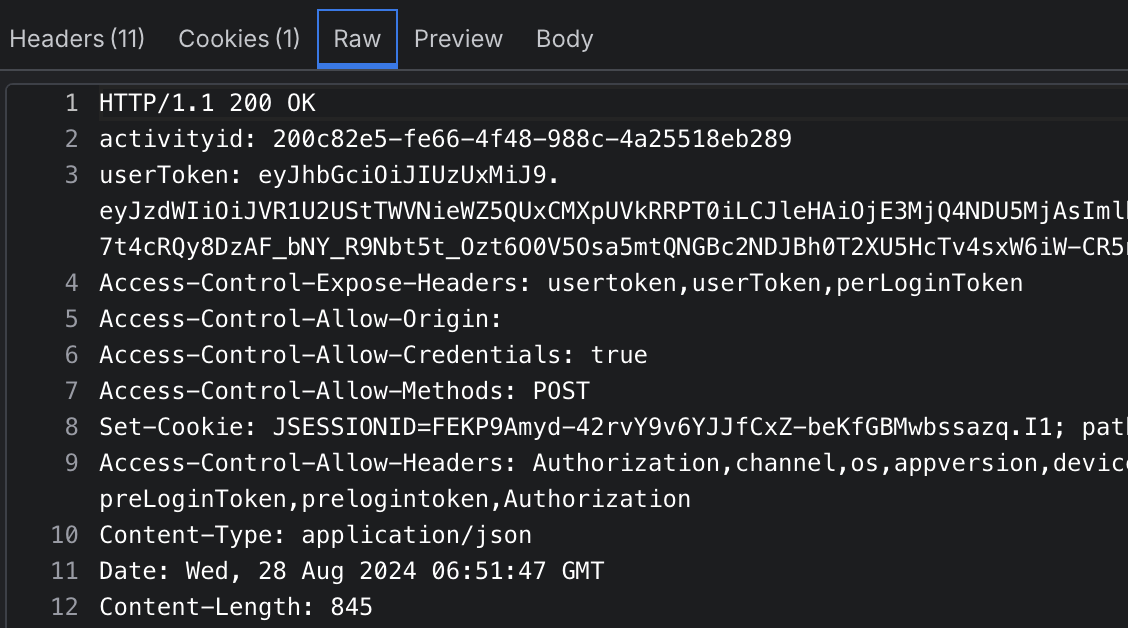Click the Access-Control-Allow-Credentials: true line
This screenshot has height=628, width=1128.
(373, 355)
